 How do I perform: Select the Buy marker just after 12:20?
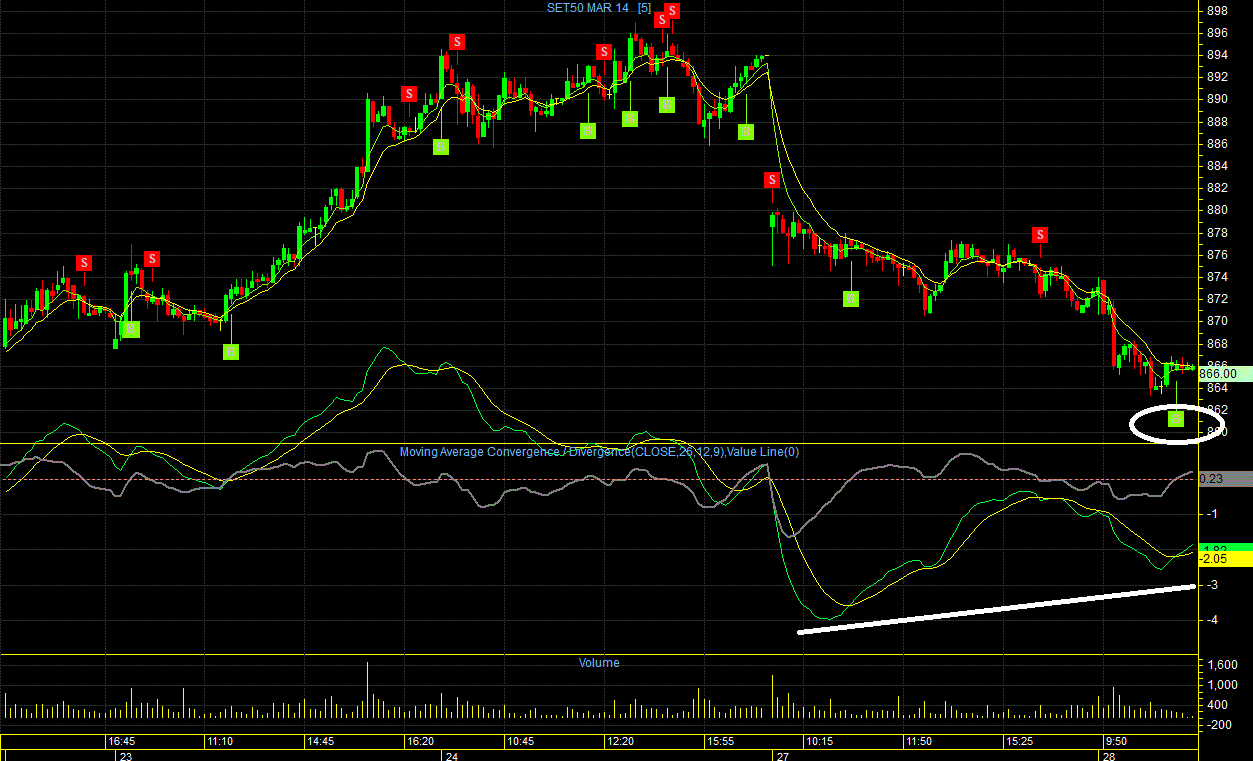coord(630,119)
